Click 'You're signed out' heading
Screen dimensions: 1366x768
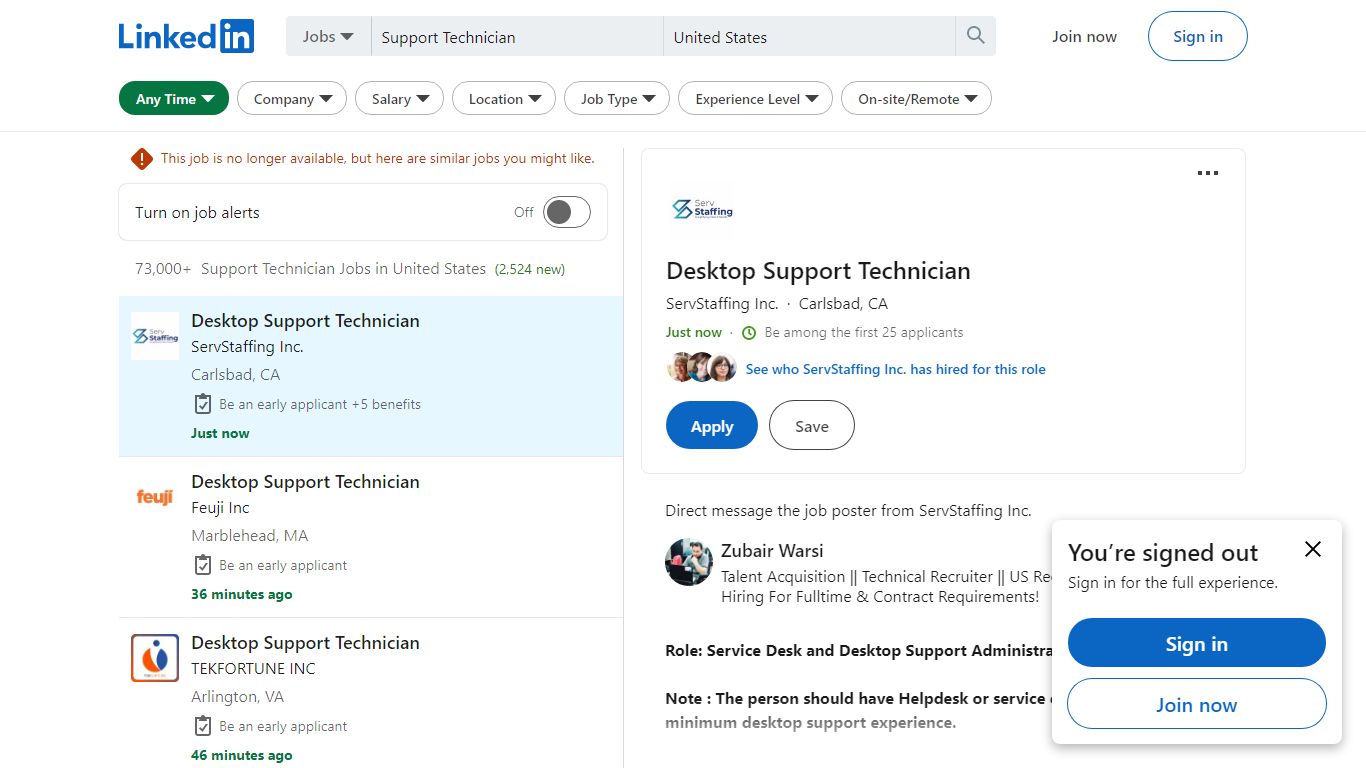tap(1163, 553)
